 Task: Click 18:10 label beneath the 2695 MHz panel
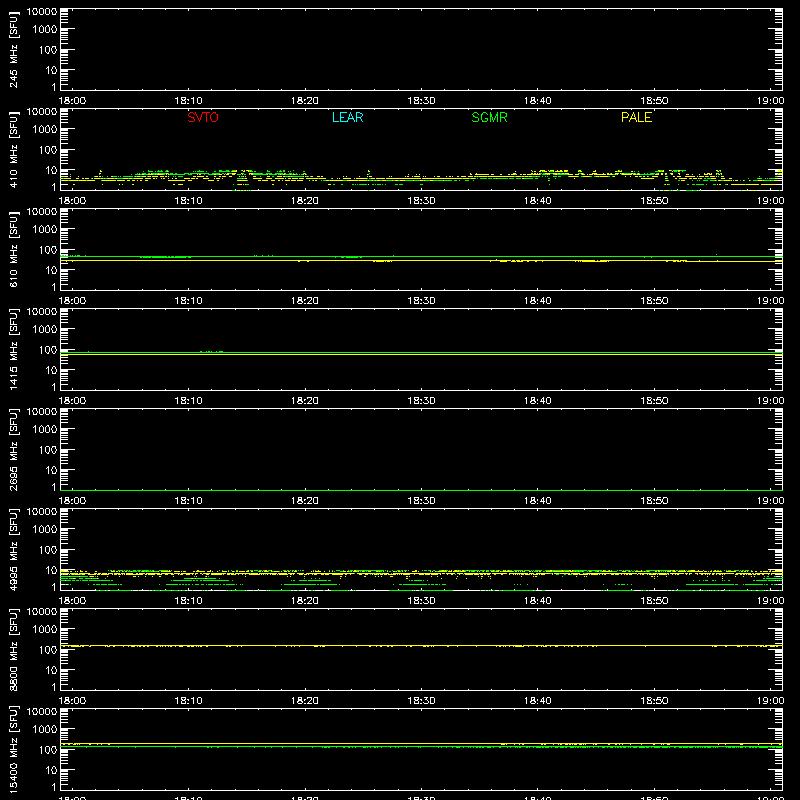pos(189,501)
